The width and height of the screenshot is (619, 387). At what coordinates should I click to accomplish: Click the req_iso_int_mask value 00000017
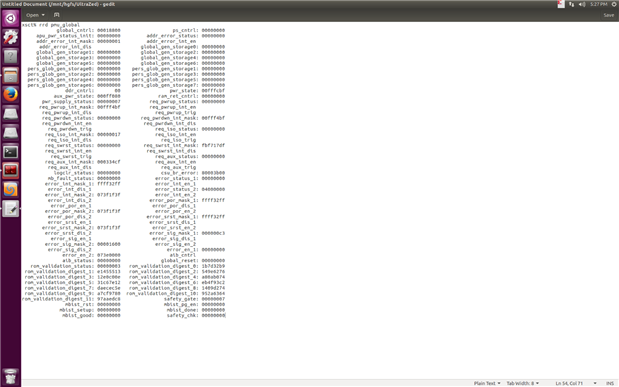click(109, 134)
